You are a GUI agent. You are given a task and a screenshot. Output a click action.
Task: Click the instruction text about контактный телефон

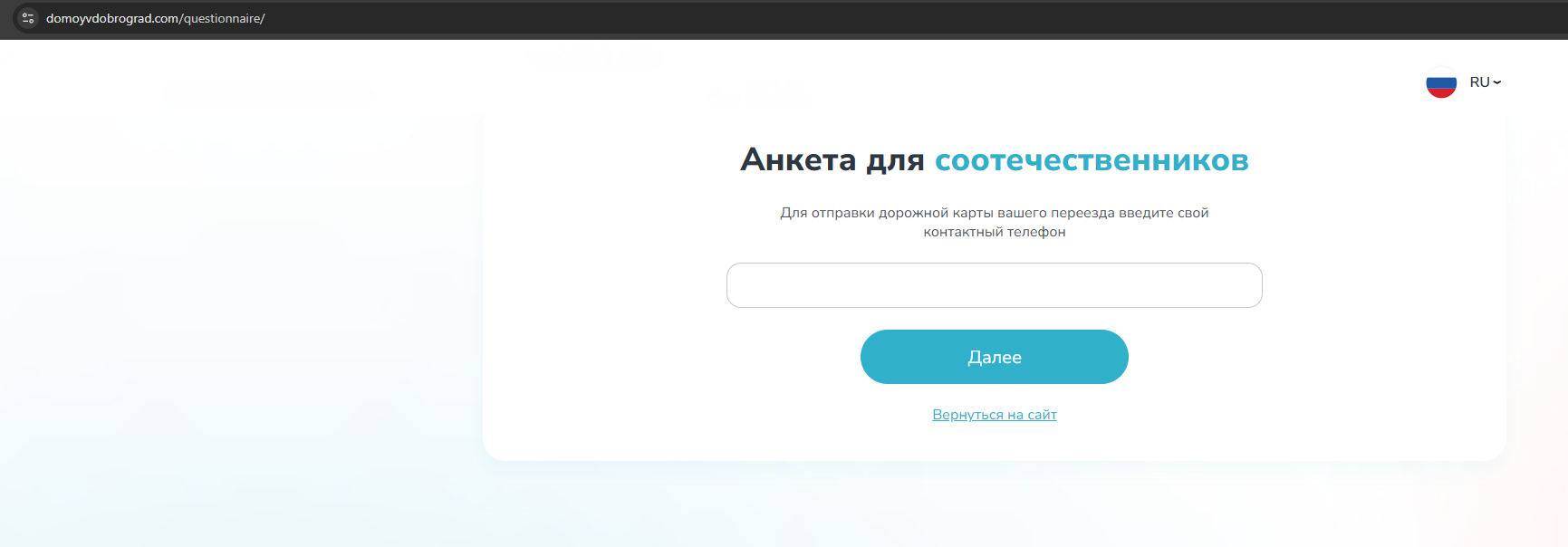tap(995, 222)
